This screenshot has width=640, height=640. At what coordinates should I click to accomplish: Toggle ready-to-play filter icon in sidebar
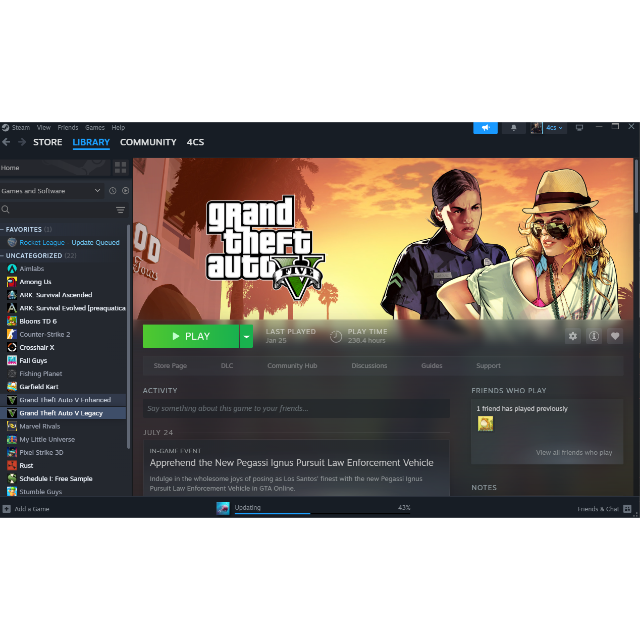point(125,191)
